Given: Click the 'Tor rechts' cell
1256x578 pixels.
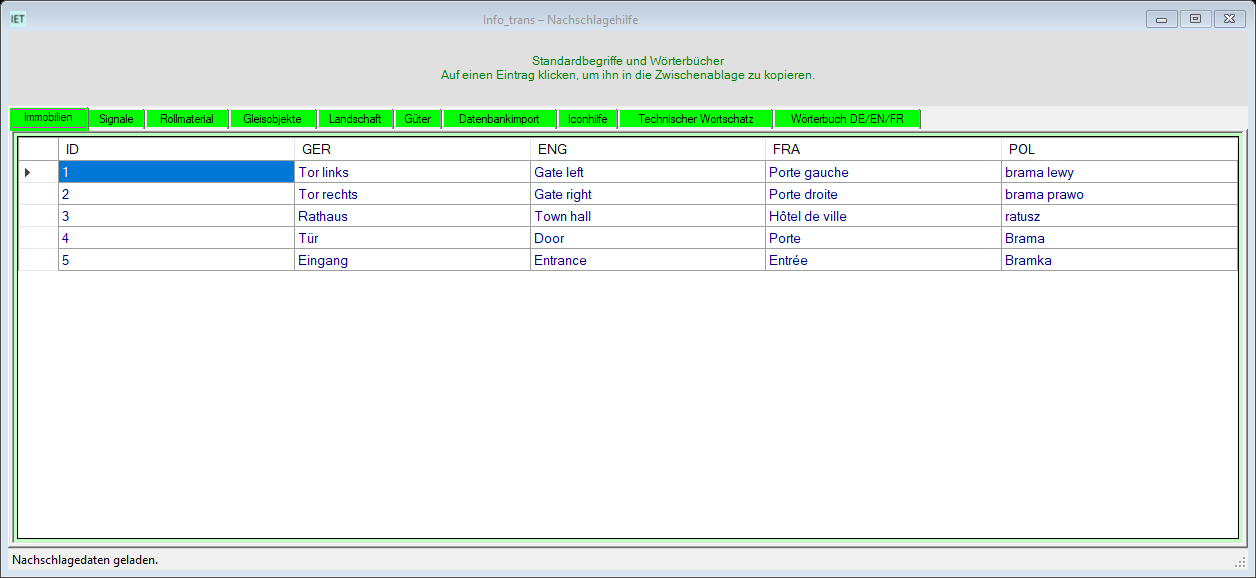Looking at the screenshot, I should (412, 194).
